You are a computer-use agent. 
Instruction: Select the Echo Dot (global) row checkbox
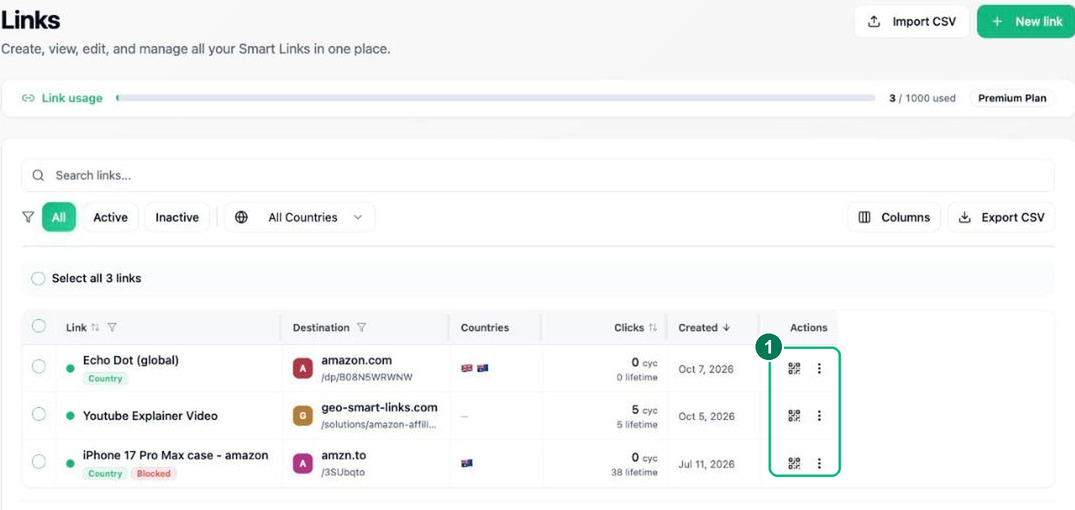tap(39, 367)
